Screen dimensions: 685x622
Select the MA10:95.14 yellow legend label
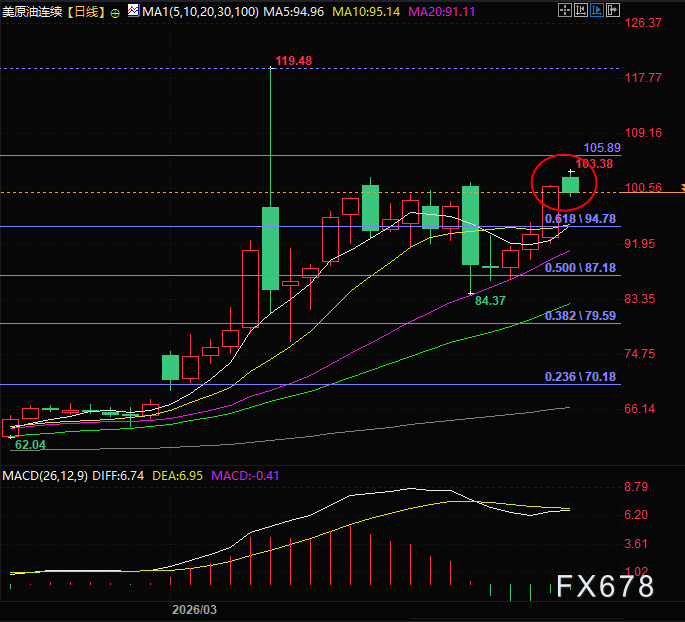coord(366,13)
